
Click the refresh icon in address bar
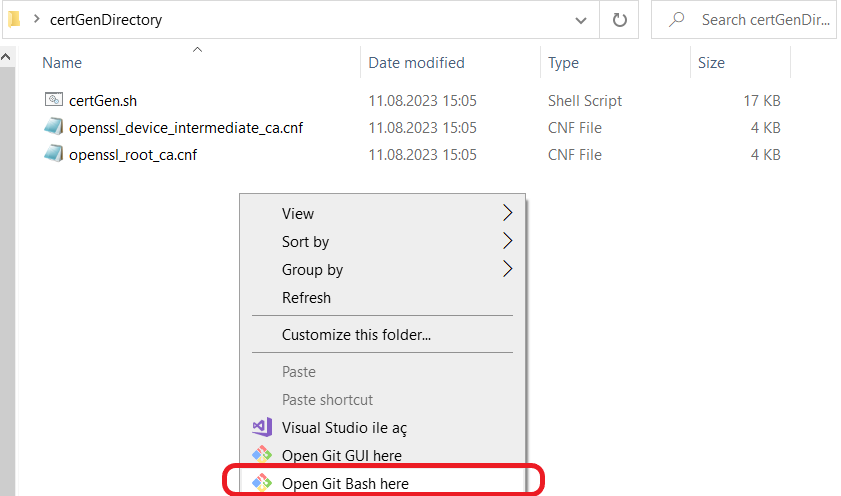coord(619,20)
